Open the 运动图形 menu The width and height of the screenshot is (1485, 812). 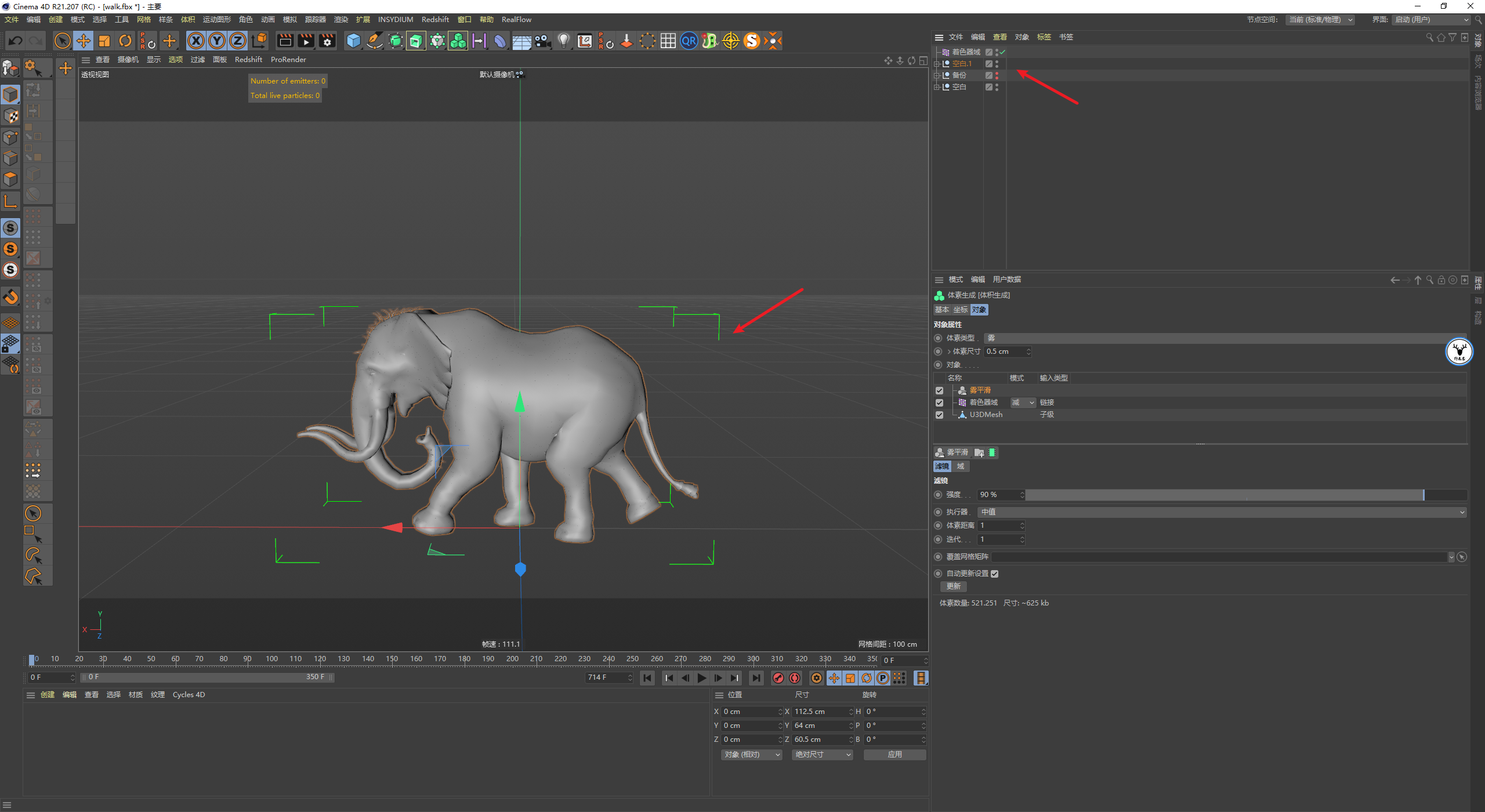[216, 20]
